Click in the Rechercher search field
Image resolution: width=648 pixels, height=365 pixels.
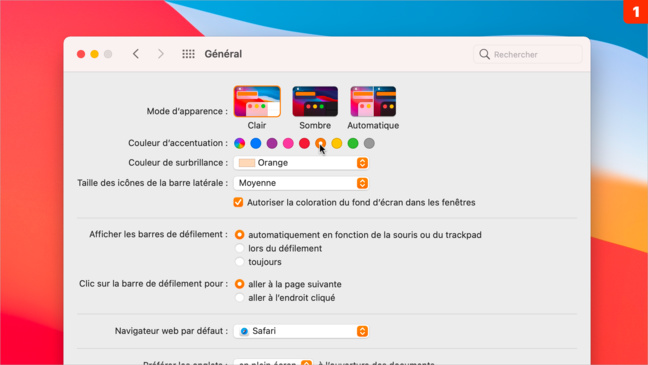528,54
